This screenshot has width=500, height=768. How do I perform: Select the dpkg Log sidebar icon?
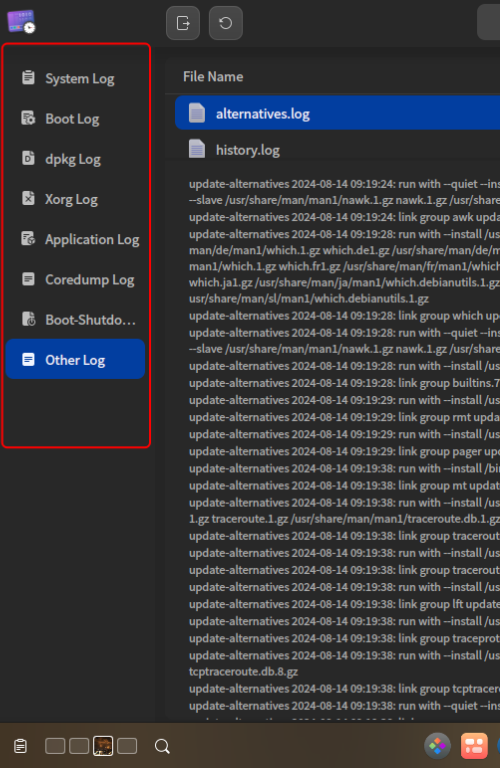tap(28, 159)
